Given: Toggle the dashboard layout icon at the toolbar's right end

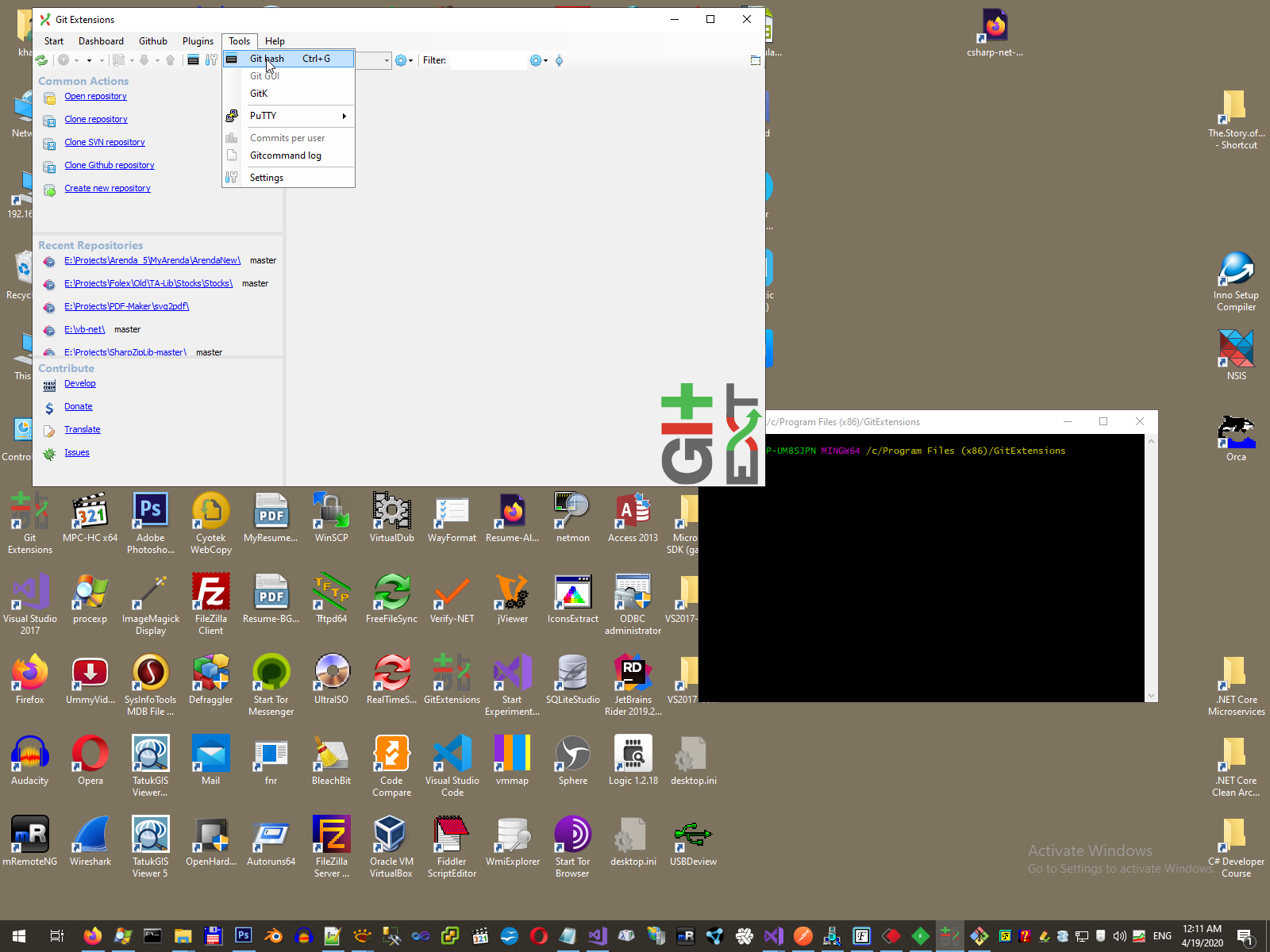Looking at the screenshot, I should click(x=756, y=60).
